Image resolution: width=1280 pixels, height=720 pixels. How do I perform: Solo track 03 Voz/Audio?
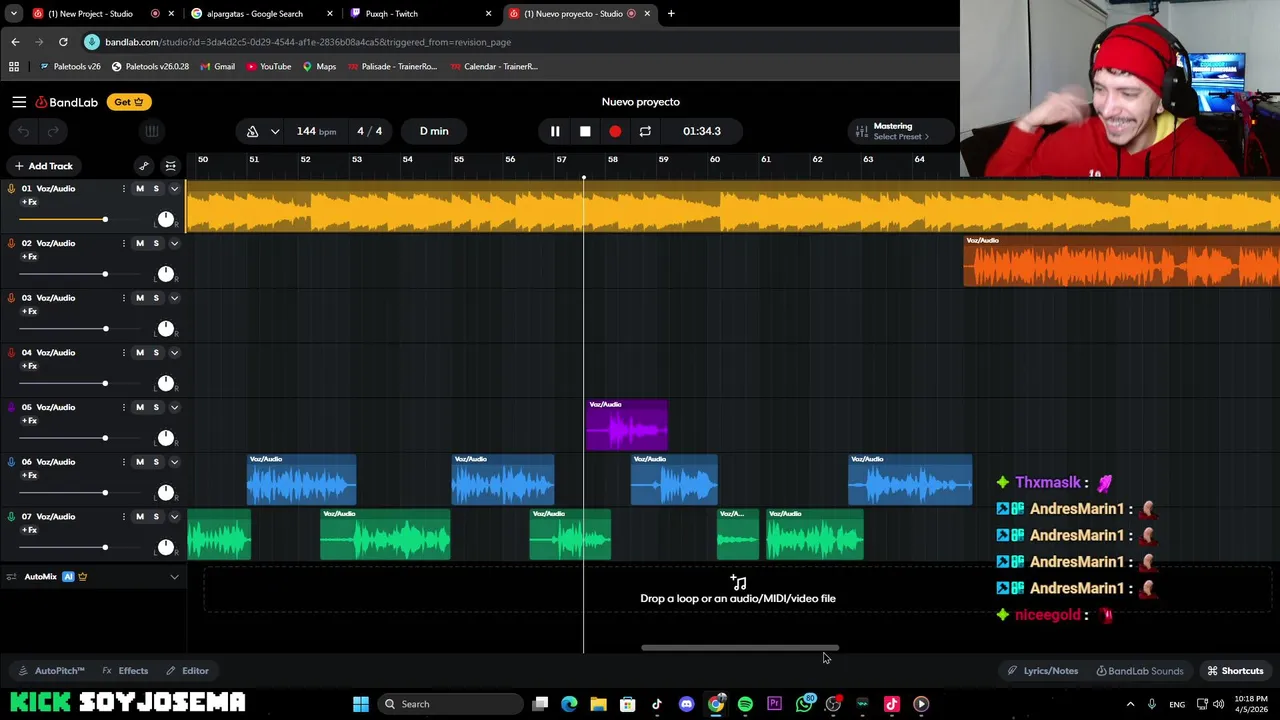156,298
